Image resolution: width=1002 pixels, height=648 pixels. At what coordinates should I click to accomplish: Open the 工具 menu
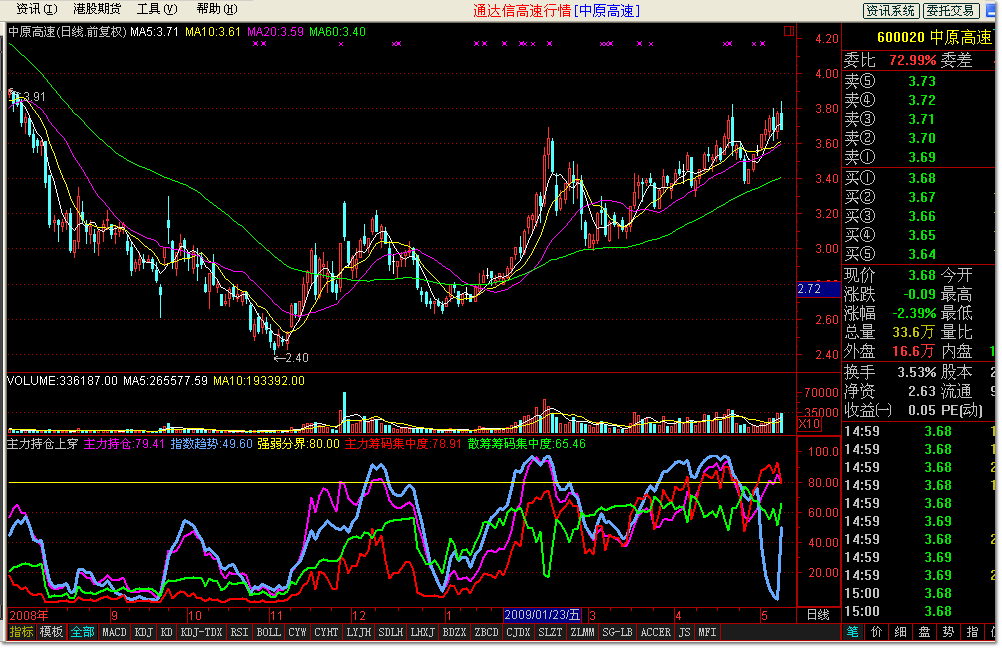click(157, 9)
